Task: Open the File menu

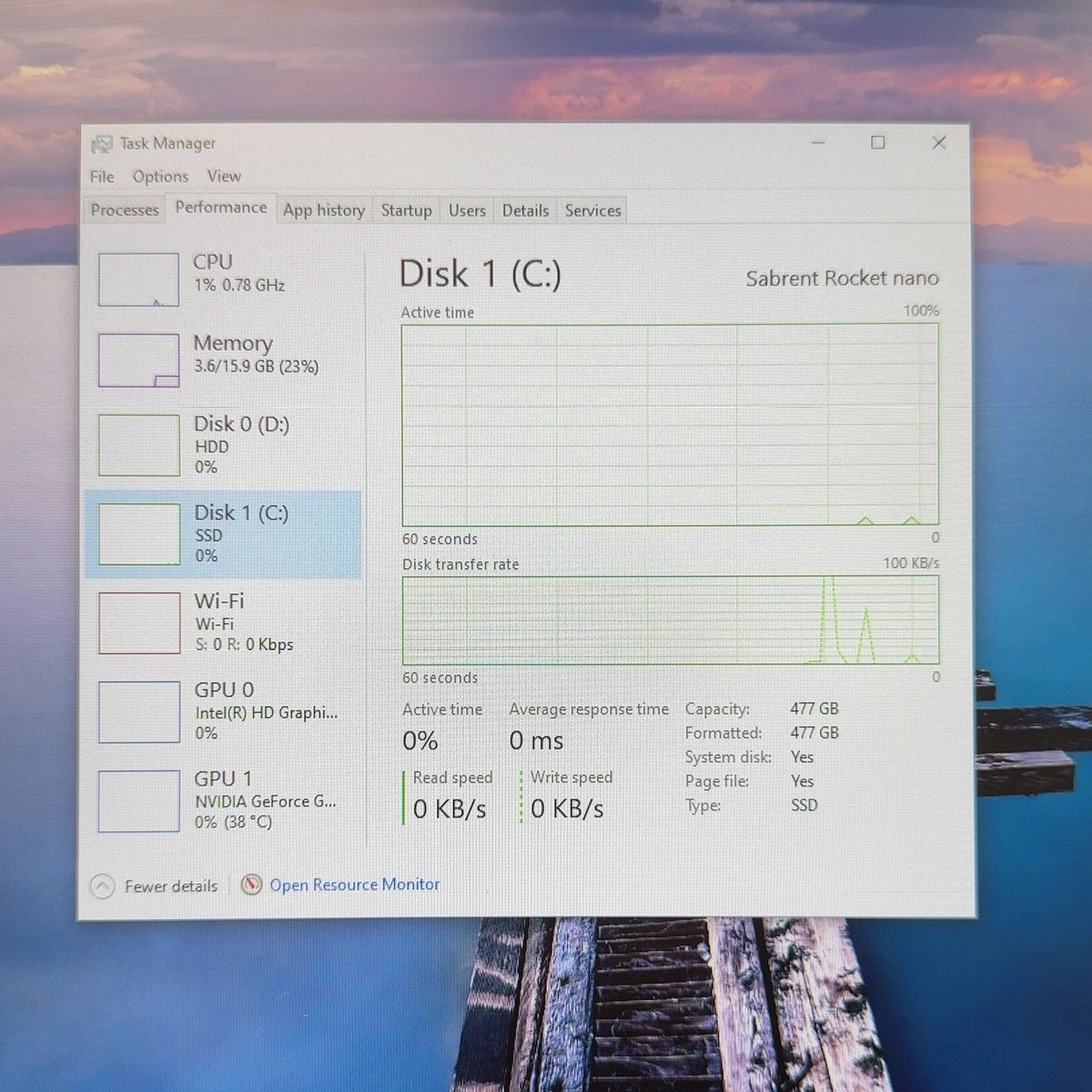Action: pyautogui.click(x=102, y=177)
